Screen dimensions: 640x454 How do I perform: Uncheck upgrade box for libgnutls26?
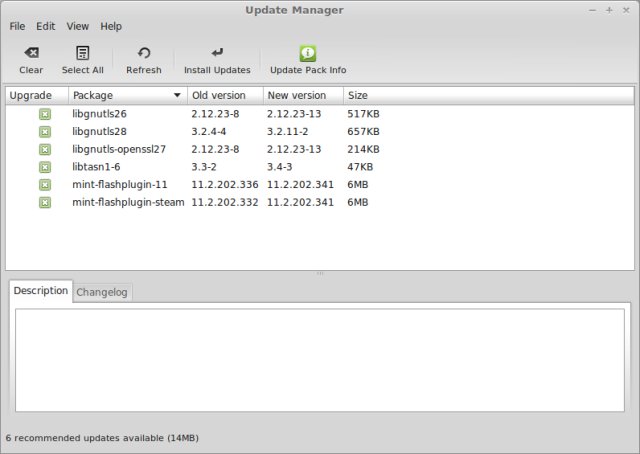pyautogui.click(x=45, y=114)
